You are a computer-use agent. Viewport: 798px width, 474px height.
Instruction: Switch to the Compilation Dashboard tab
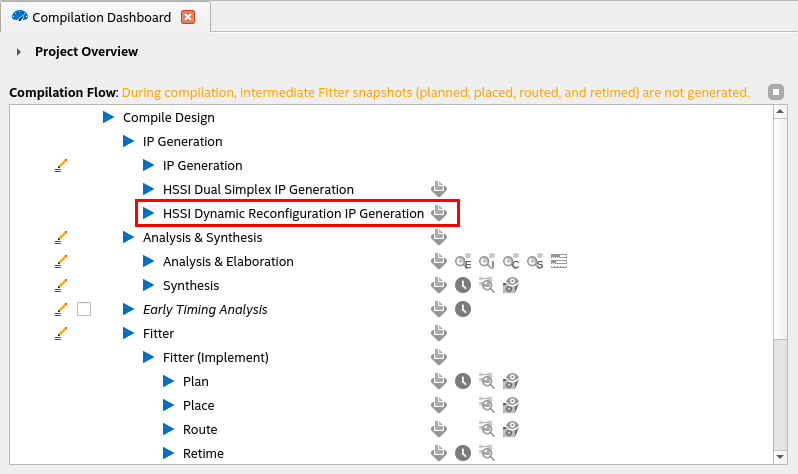pos(94,17)
